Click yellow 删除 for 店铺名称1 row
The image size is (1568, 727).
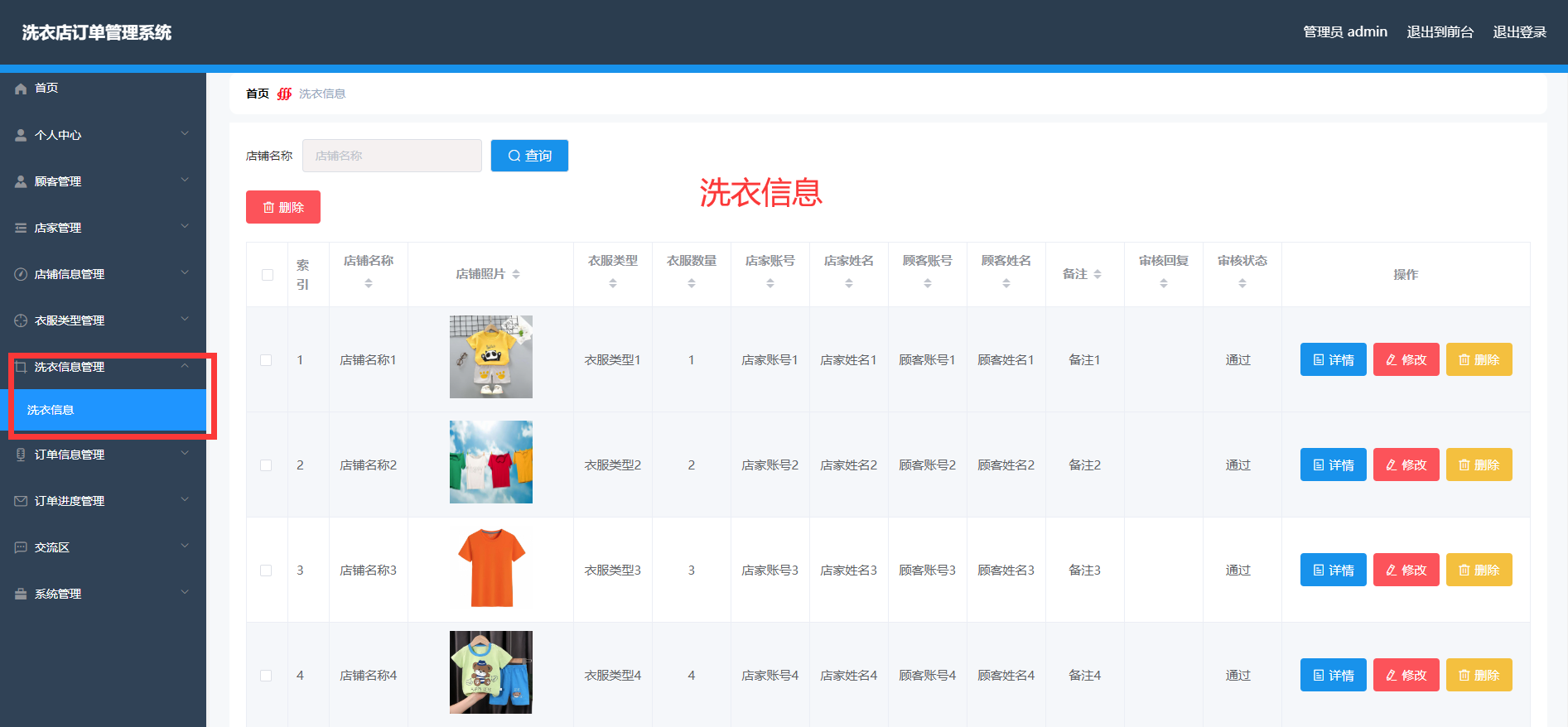pyautogui.click(x=1479, y=359)
